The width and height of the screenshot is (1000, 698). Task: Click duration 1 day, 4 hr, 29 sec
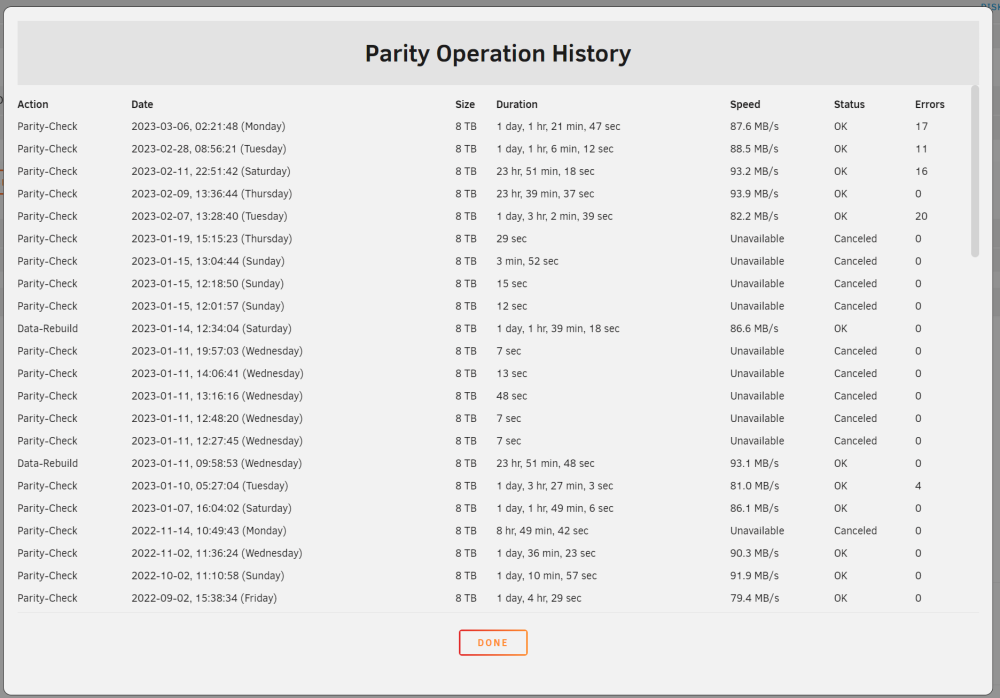coord(539,598)
